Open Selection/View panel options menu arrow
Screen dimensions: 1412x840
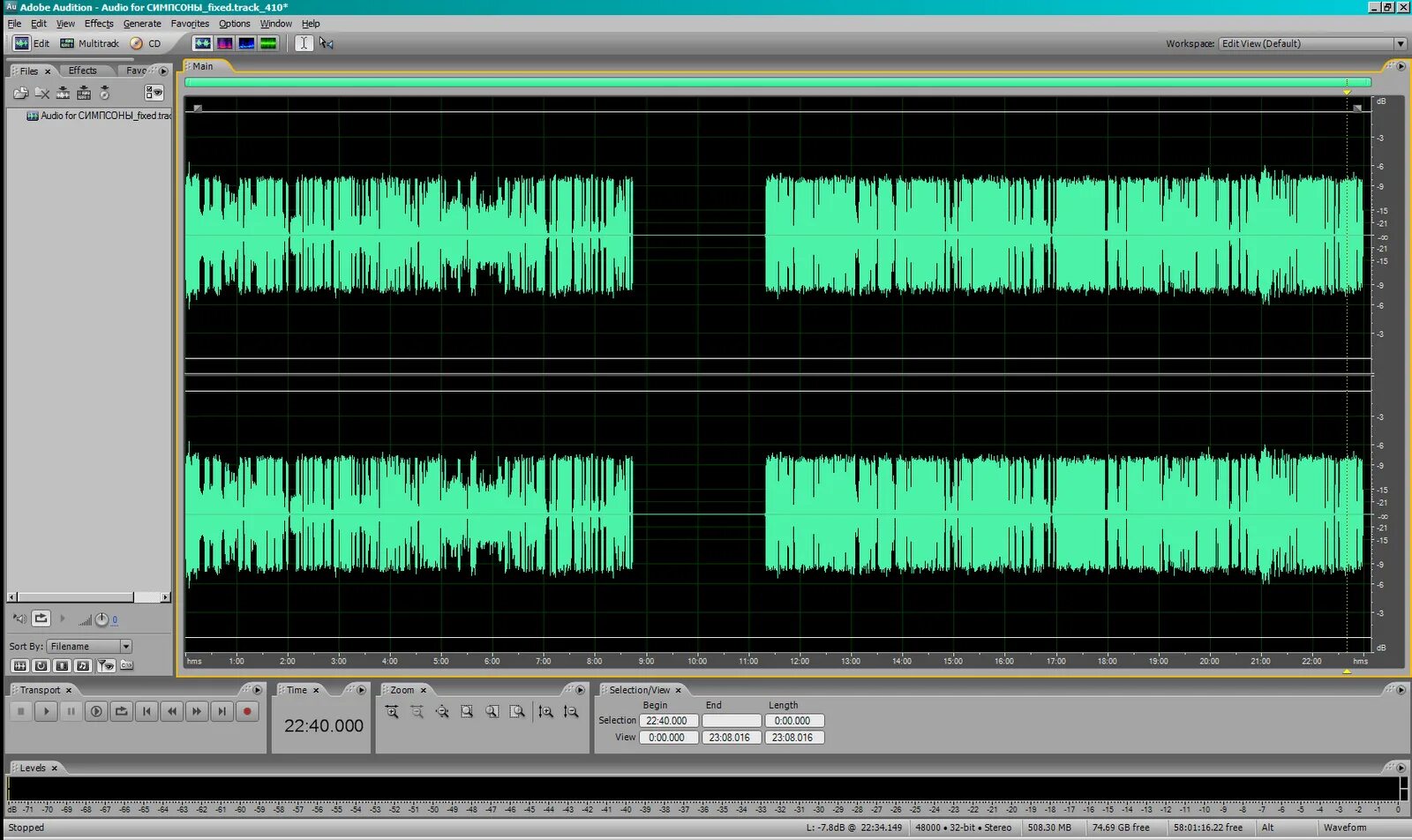[x=1401, y=690]
